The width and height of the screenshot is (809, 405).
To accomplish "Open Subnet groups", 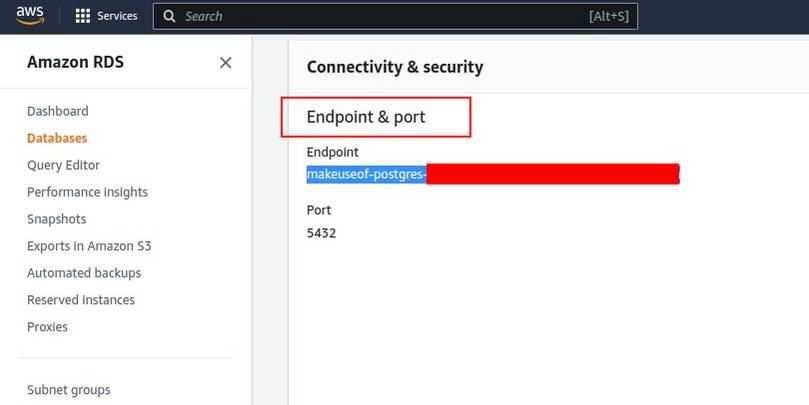I will point(69,390).
